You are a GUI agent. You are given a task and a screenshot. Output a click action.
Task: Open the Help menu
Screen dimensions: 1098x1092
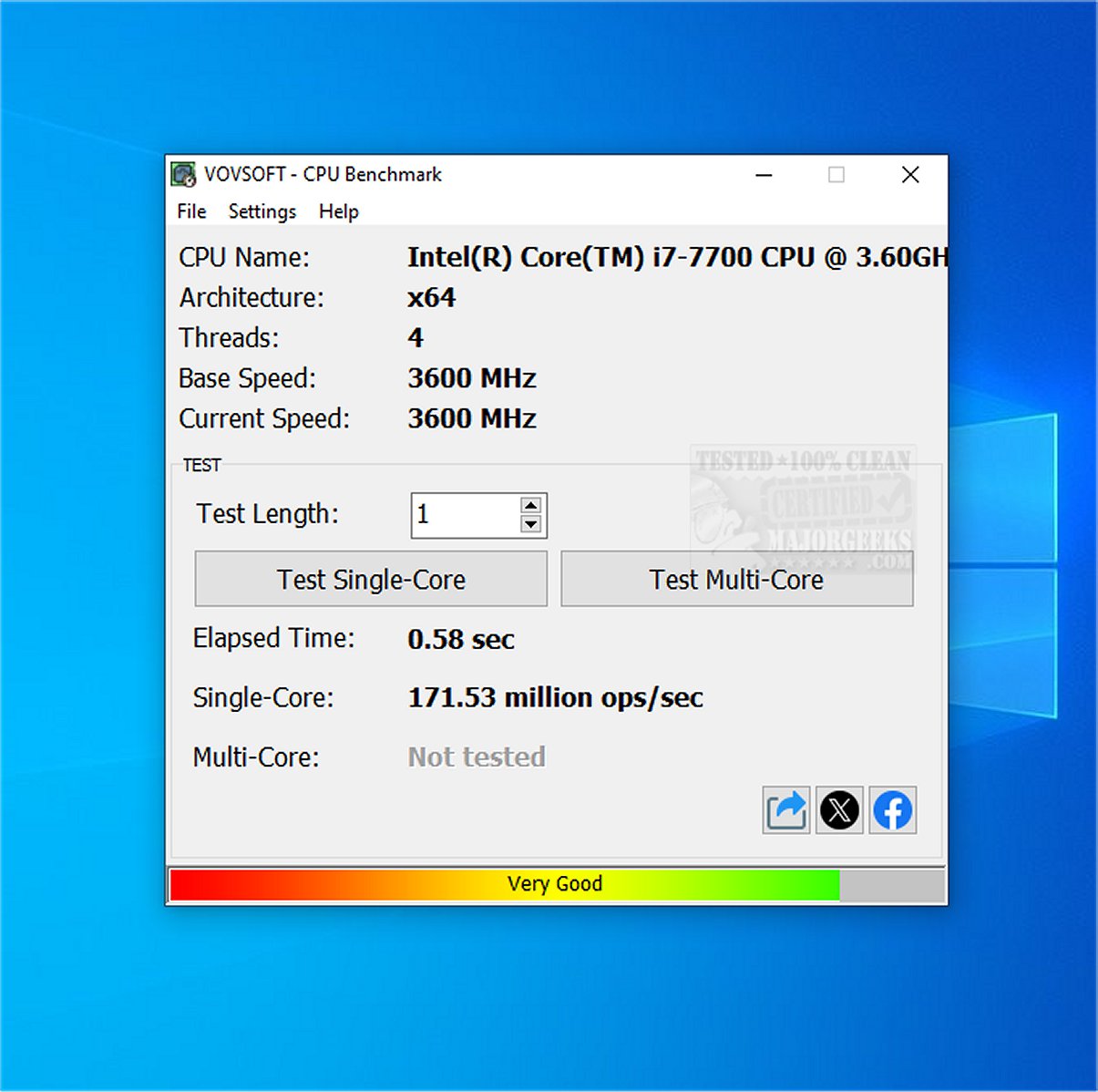[x=339, y=211]
